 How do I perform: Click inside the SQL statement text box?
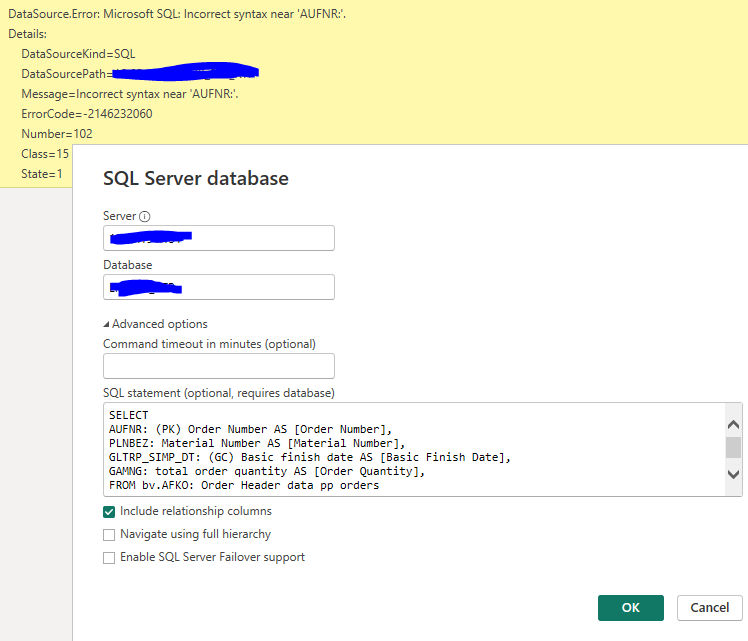[414, 449]
